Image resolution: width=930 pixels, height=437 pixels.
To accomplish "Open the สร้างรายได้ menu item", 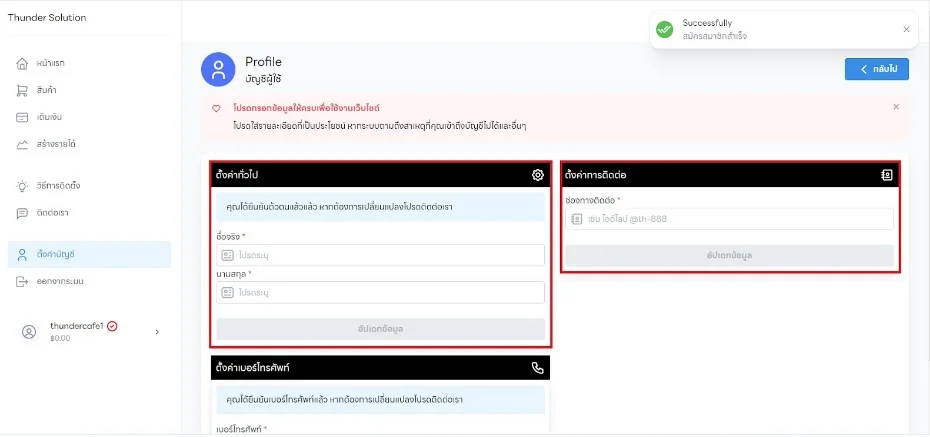I will coord(89,144).
